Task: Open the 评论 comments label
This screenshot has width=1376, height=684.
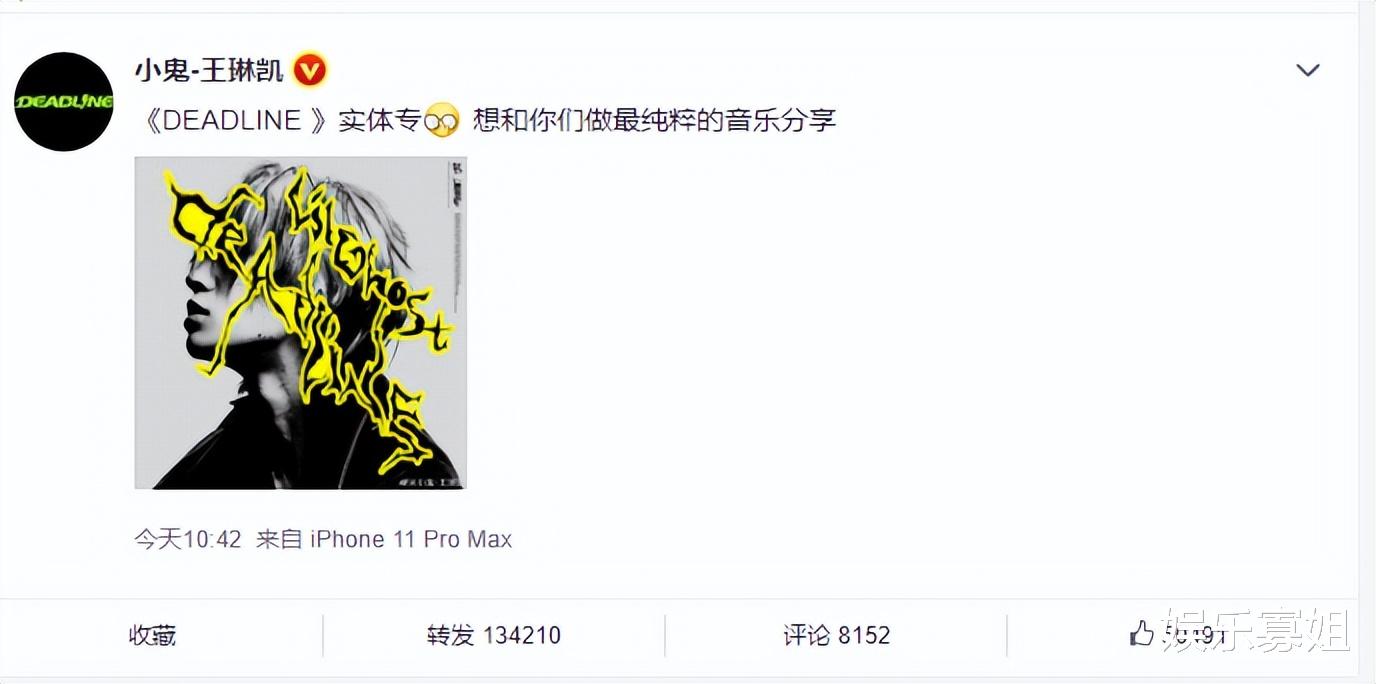Action: (x=807, y=635)
